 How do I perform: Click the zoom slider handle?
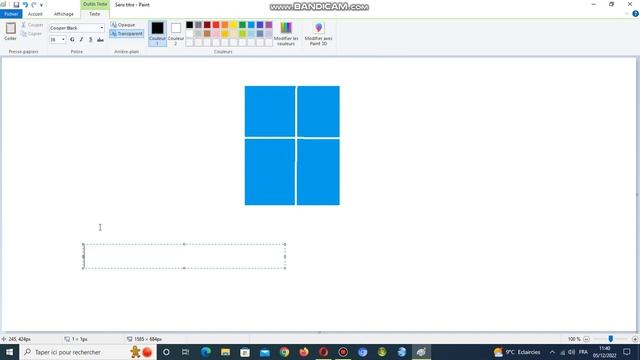tap(611, 339)
